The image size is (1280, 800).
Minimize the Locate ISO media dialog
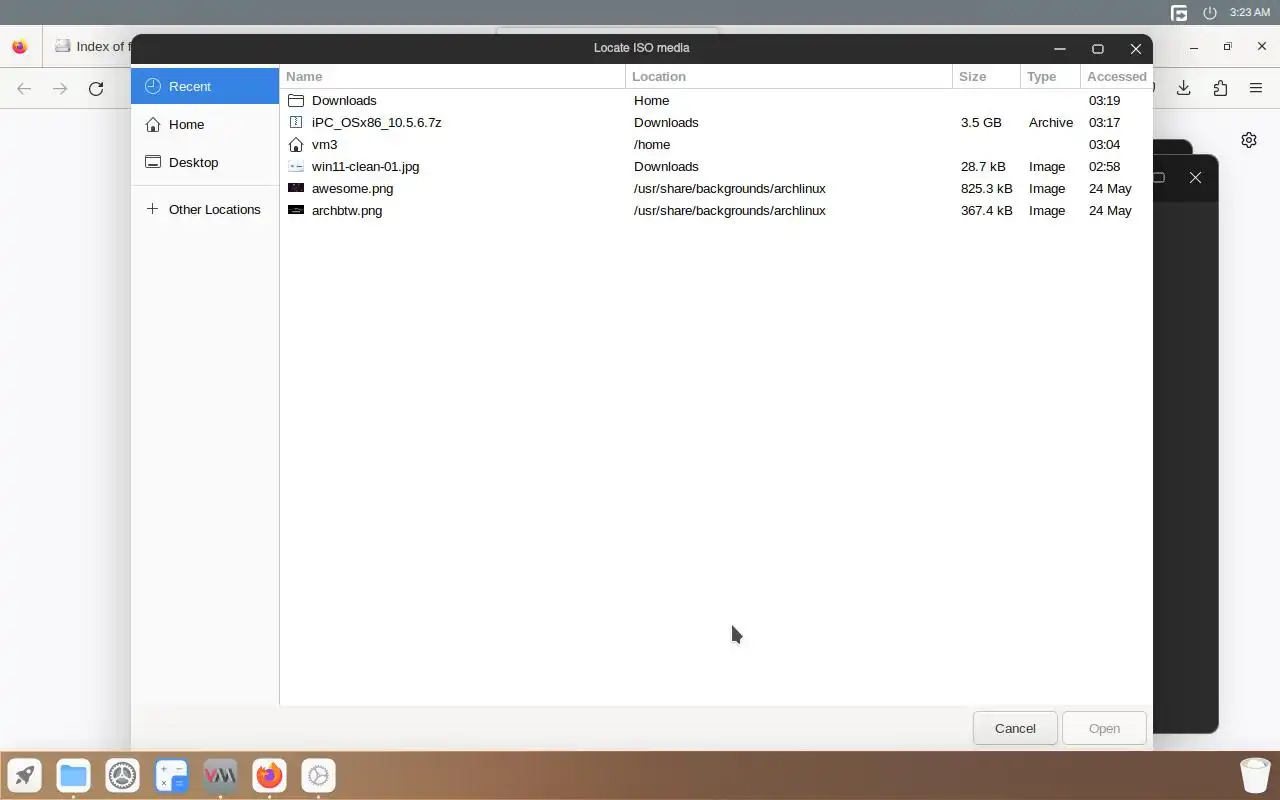(x=1059, y=48)
